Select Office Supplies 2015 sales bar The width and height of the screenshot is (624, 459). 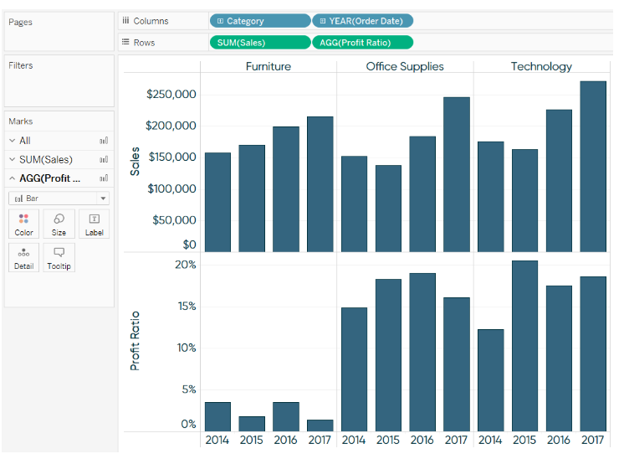coord(388,208)
